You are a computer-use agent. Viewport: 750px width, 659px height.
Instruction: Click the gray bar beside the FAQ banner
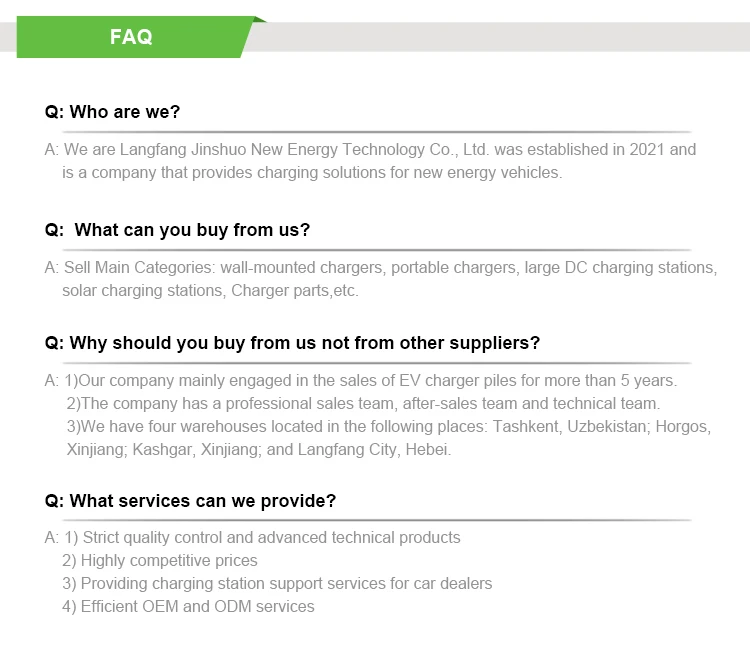coord(497,37)
